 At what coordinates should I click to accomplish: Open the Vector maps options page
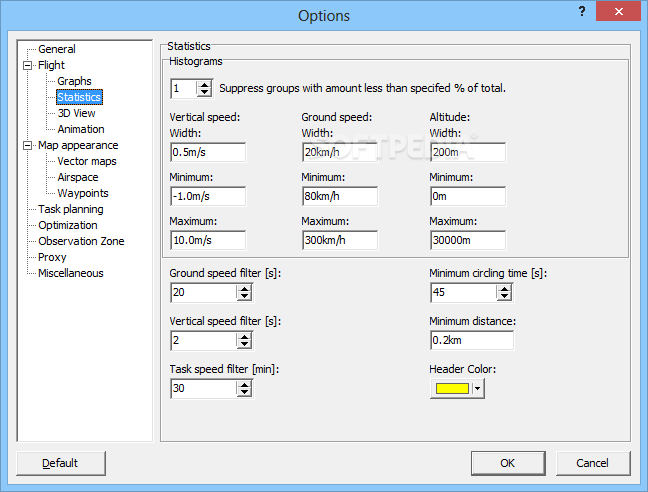pos(87,161)
